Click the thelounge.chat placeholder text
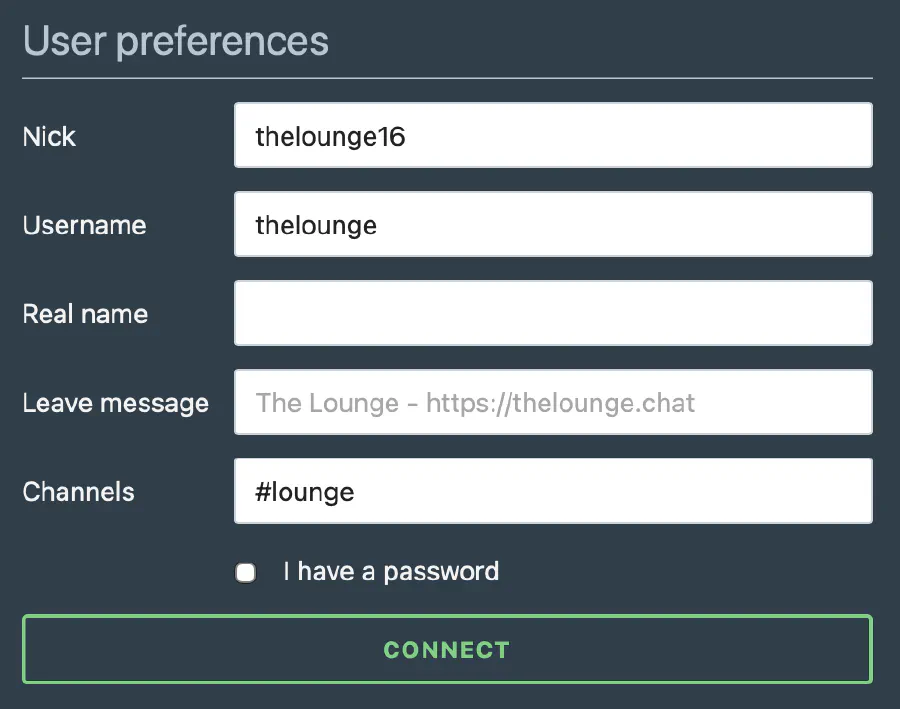The height and width of the screenshot is (709, 900). [475, 403]
